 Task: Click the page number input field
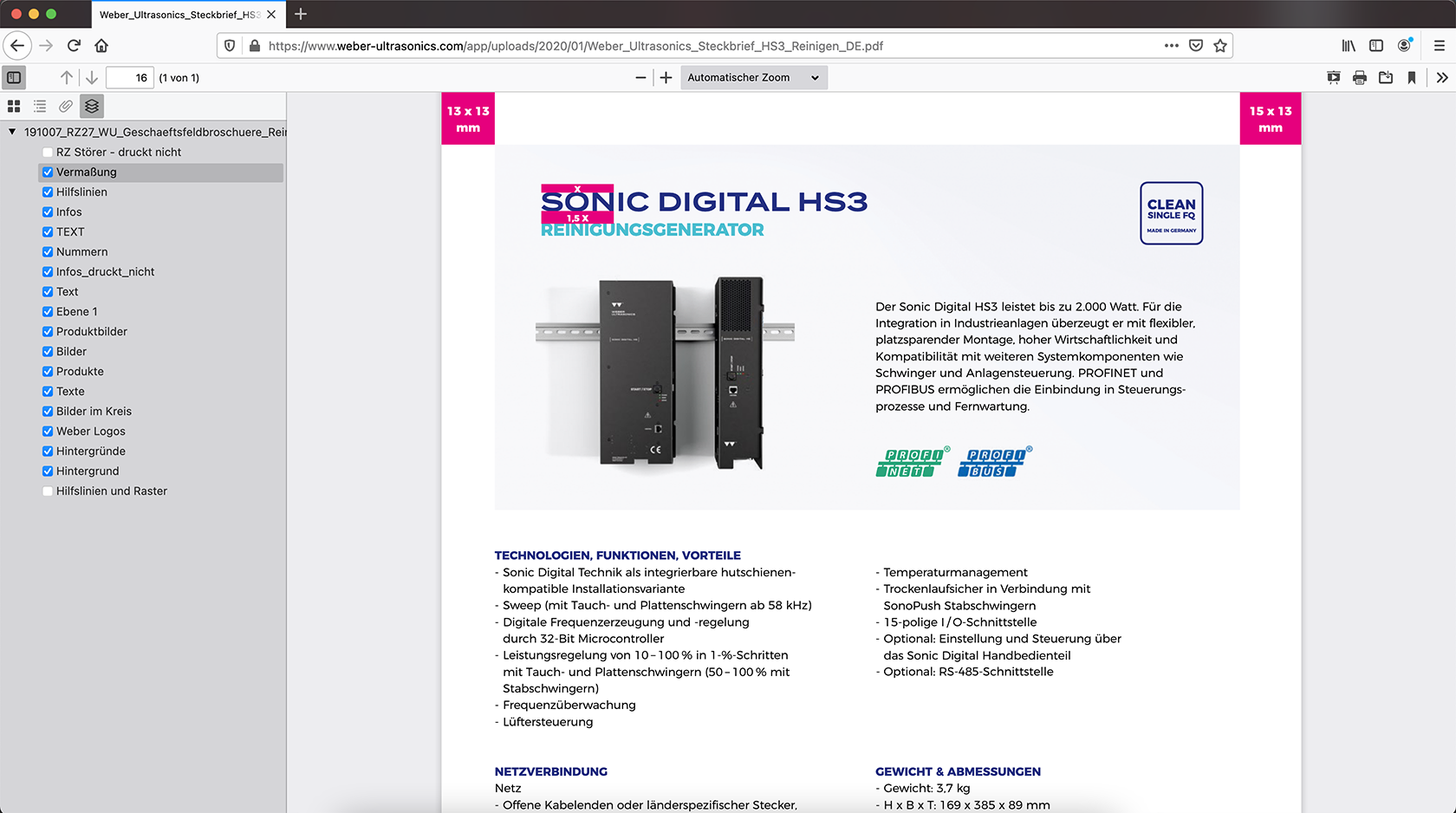(130, 78)
